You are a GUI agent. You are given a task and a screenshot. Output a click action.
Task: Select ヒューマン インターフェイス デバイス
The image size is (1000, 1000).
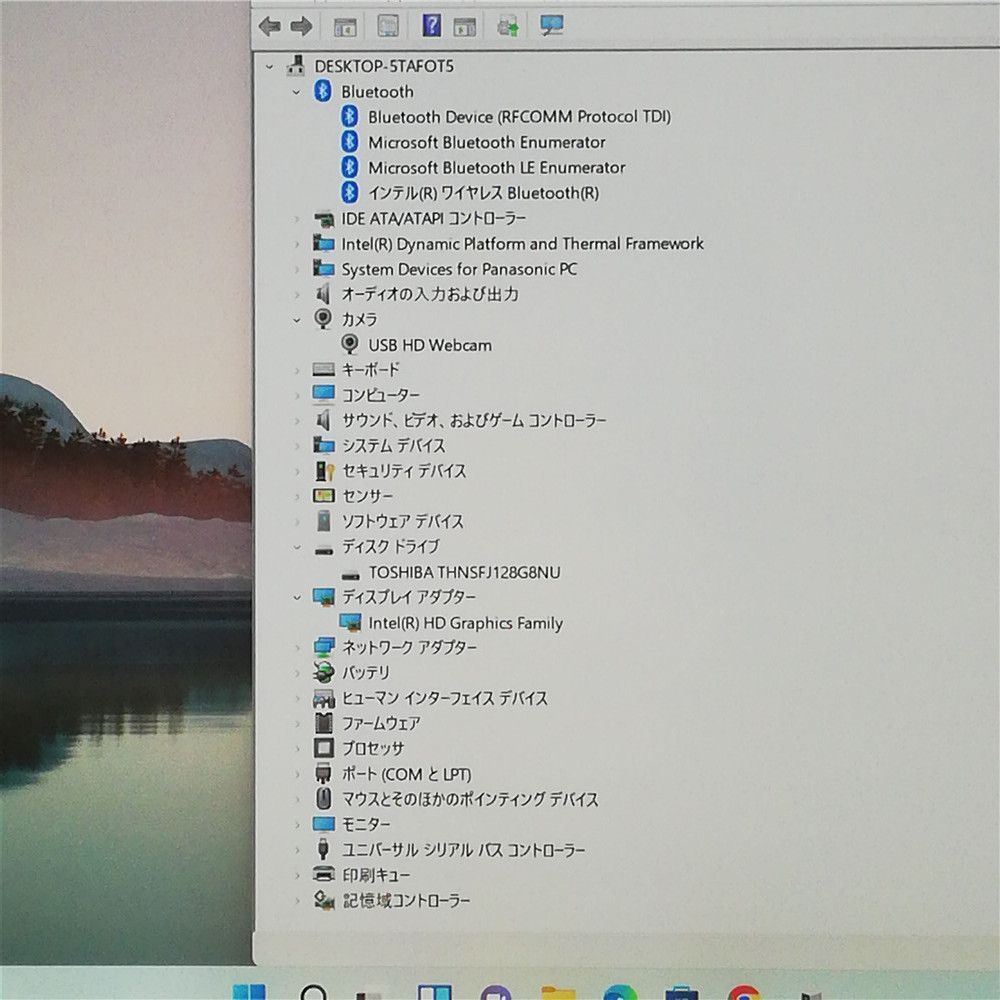point(445,698)
